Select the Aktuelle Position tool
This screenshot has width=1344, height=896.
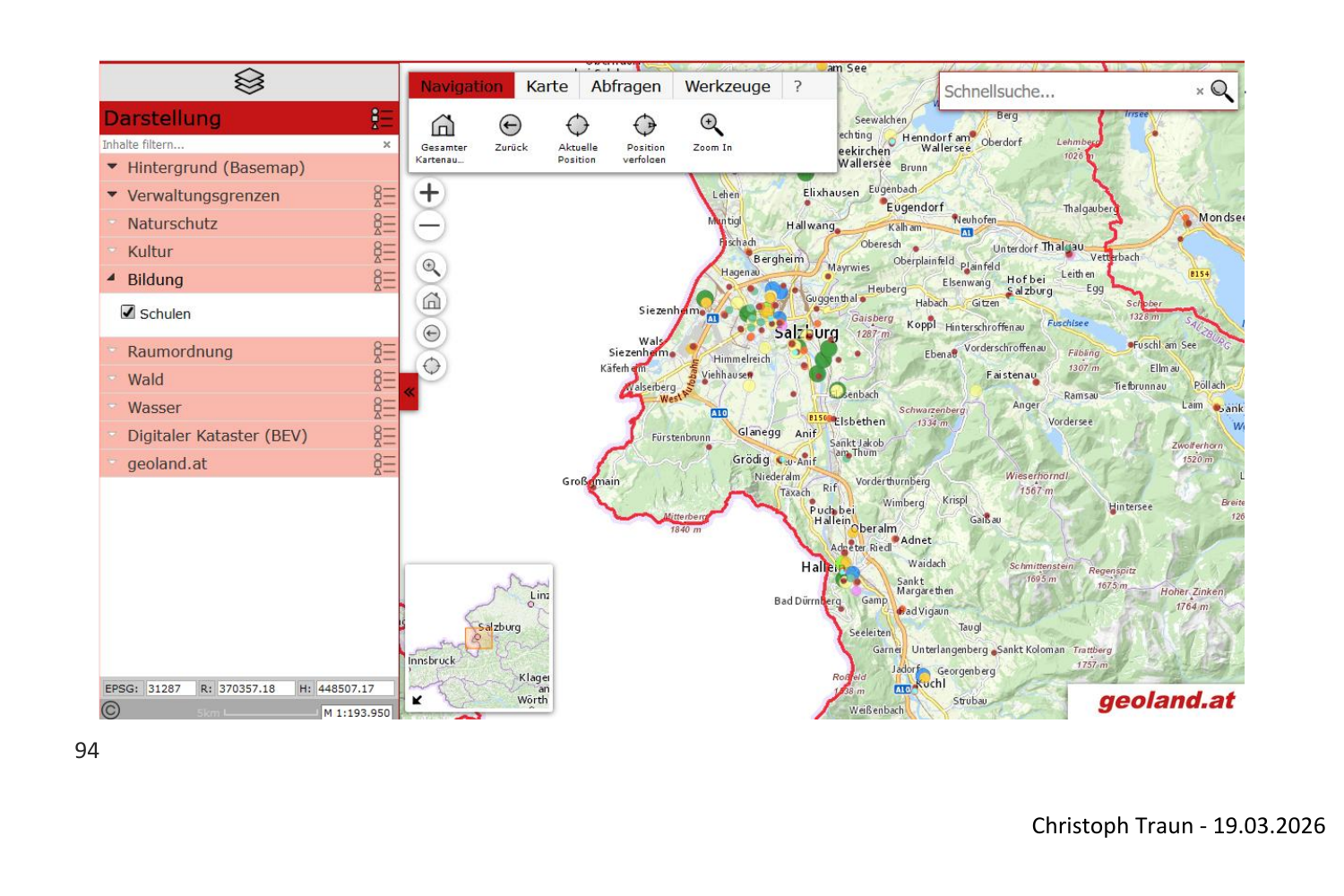pos(577,126)
